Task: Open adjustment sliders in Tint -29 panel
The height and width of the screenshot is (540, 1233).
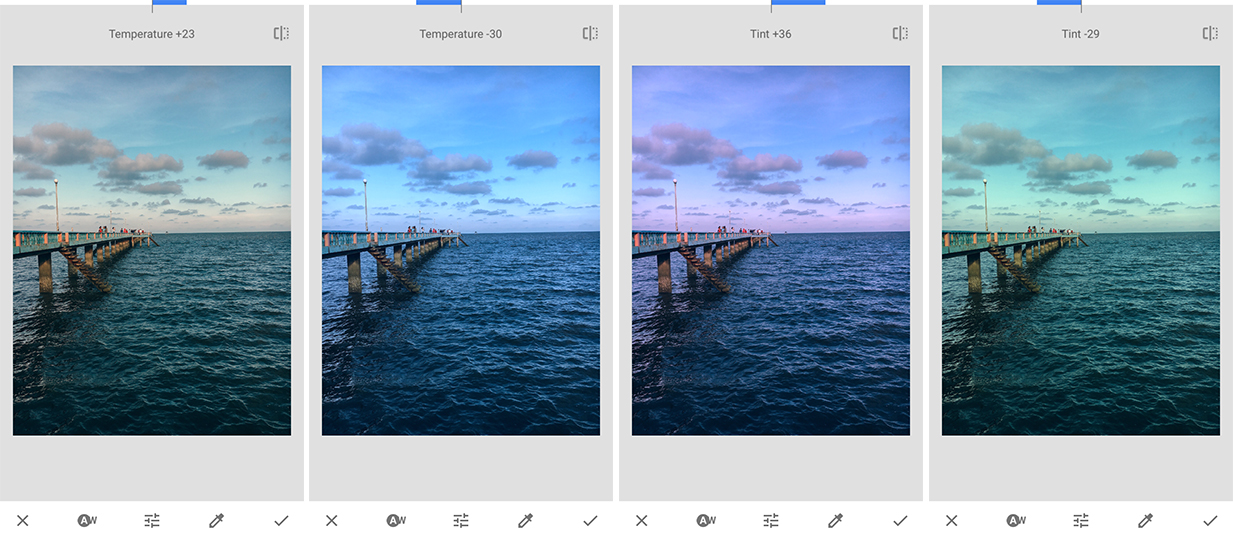Action: tap(1081, 520)
